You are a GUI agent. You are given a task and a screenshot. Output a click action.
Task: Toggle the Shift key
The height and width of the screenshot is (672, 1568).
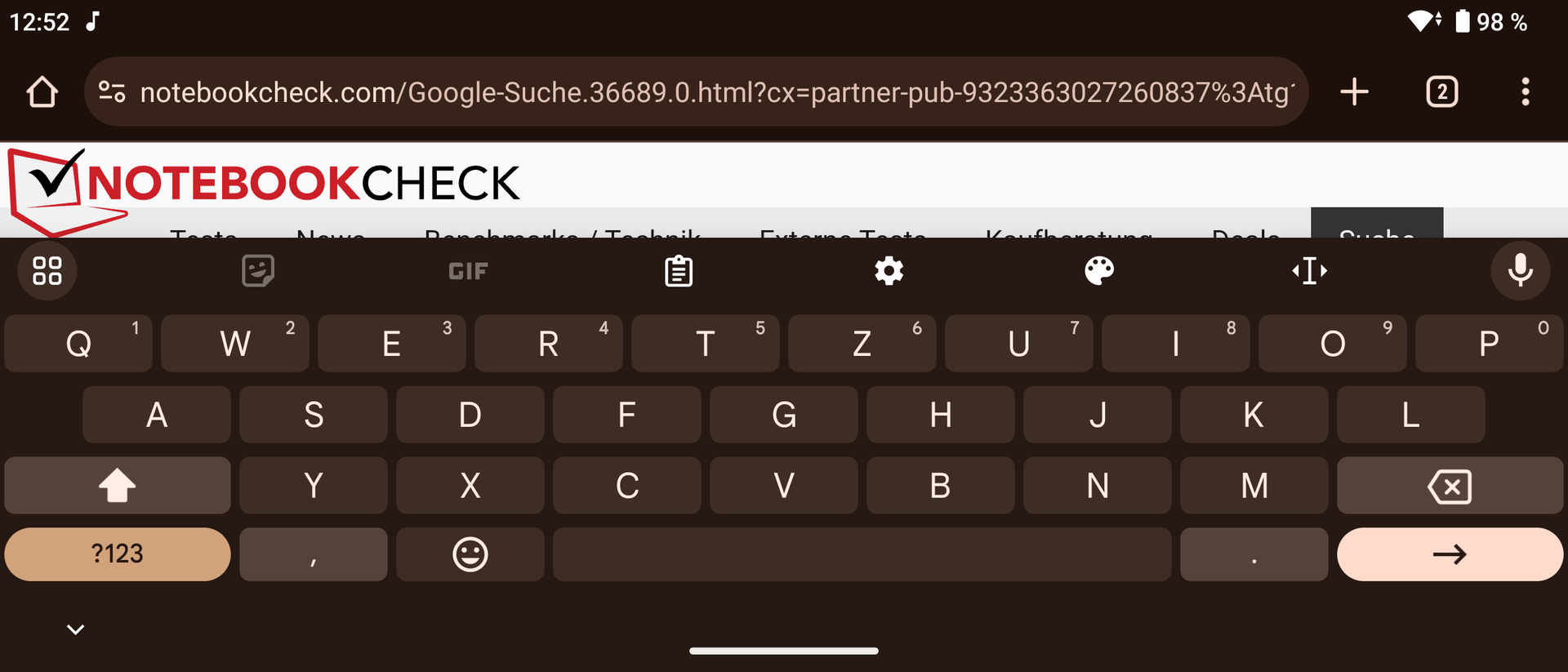(x=118, y=485)
